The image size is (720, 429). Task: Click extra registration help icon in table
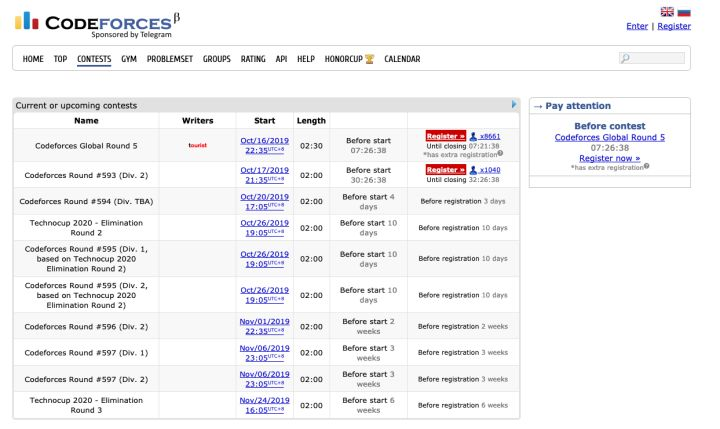[501, 153]
